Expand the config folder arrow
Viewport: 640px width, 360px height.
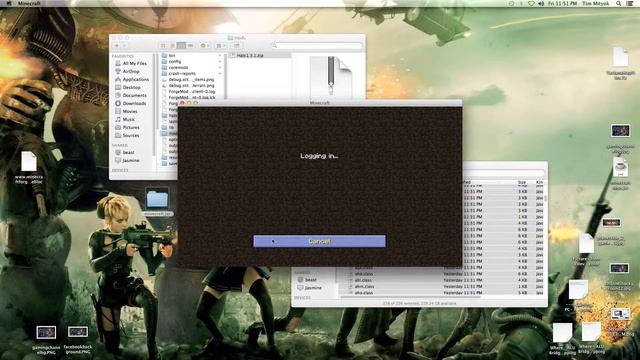click(x=220, y=62)
